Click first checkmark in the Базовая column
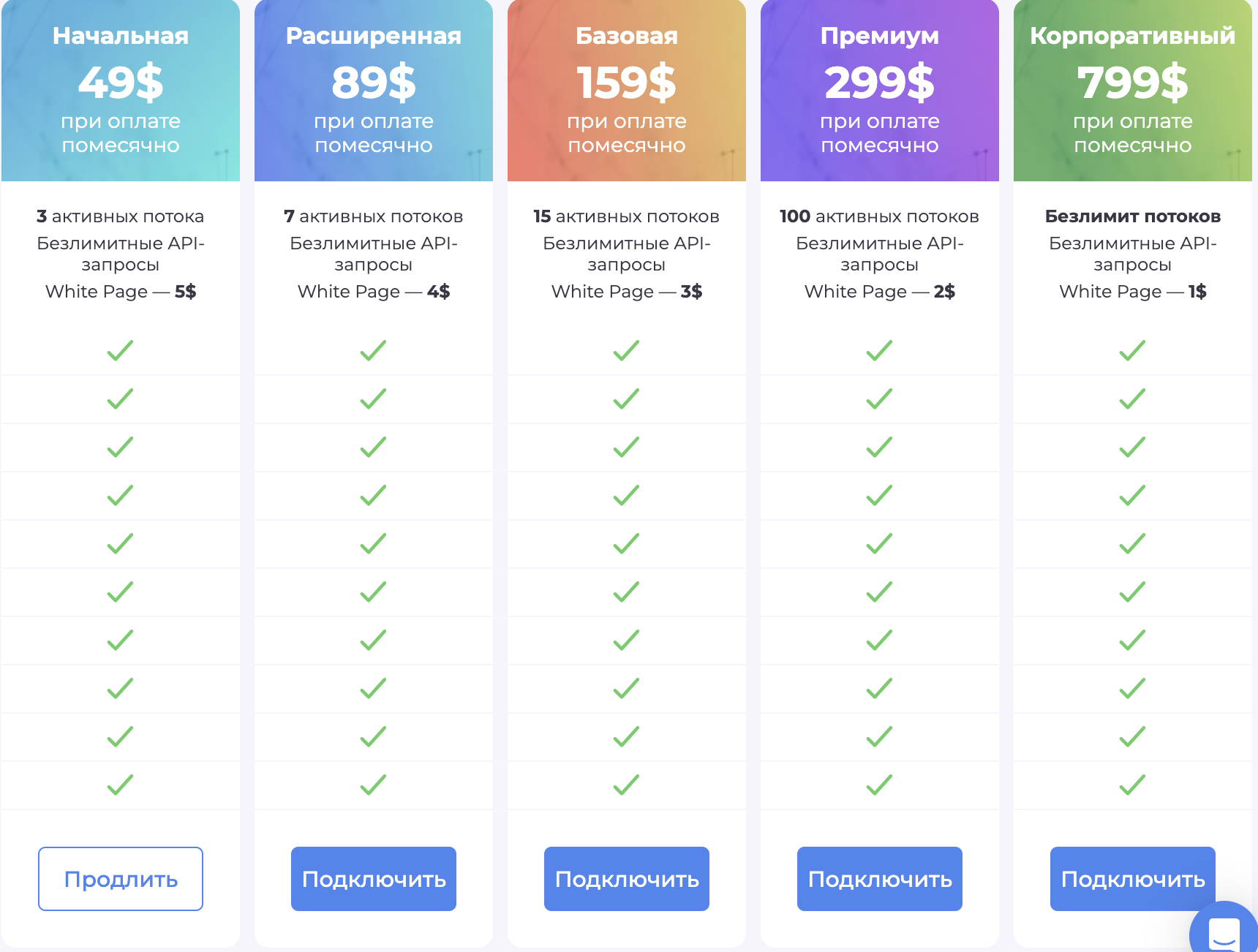 pos(627,350)
